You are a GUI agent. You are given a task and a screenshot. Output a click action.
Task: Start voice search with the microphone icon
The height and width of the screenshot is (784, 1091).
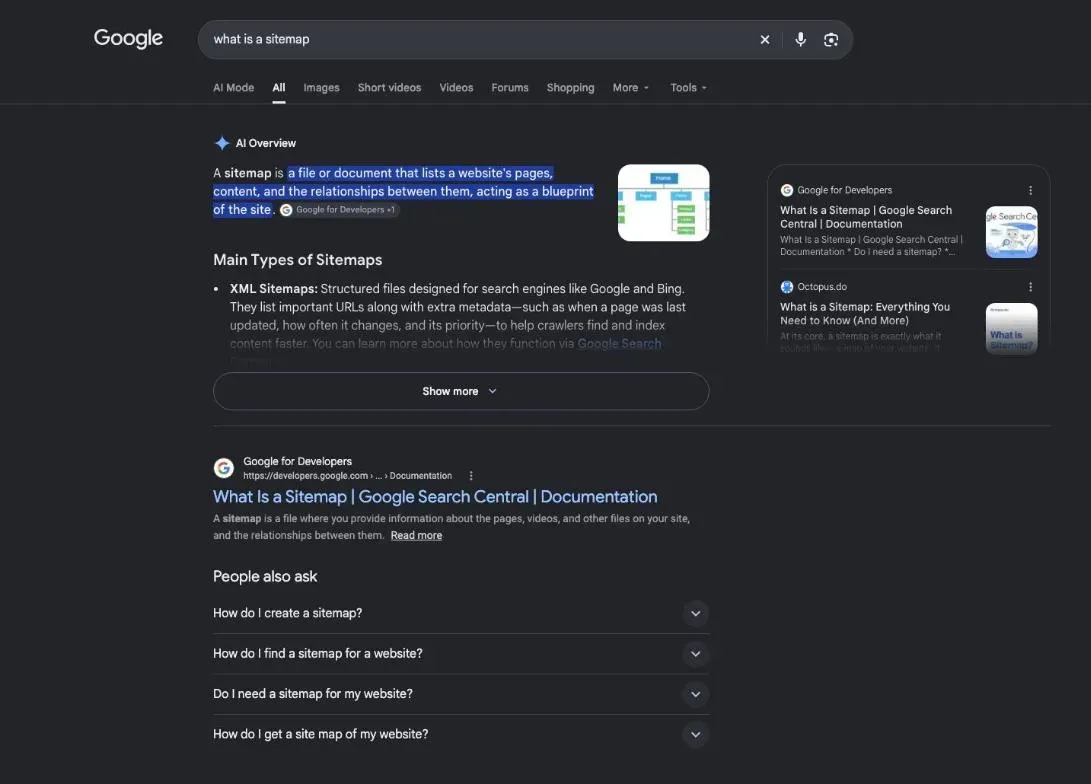coord(801,40)
